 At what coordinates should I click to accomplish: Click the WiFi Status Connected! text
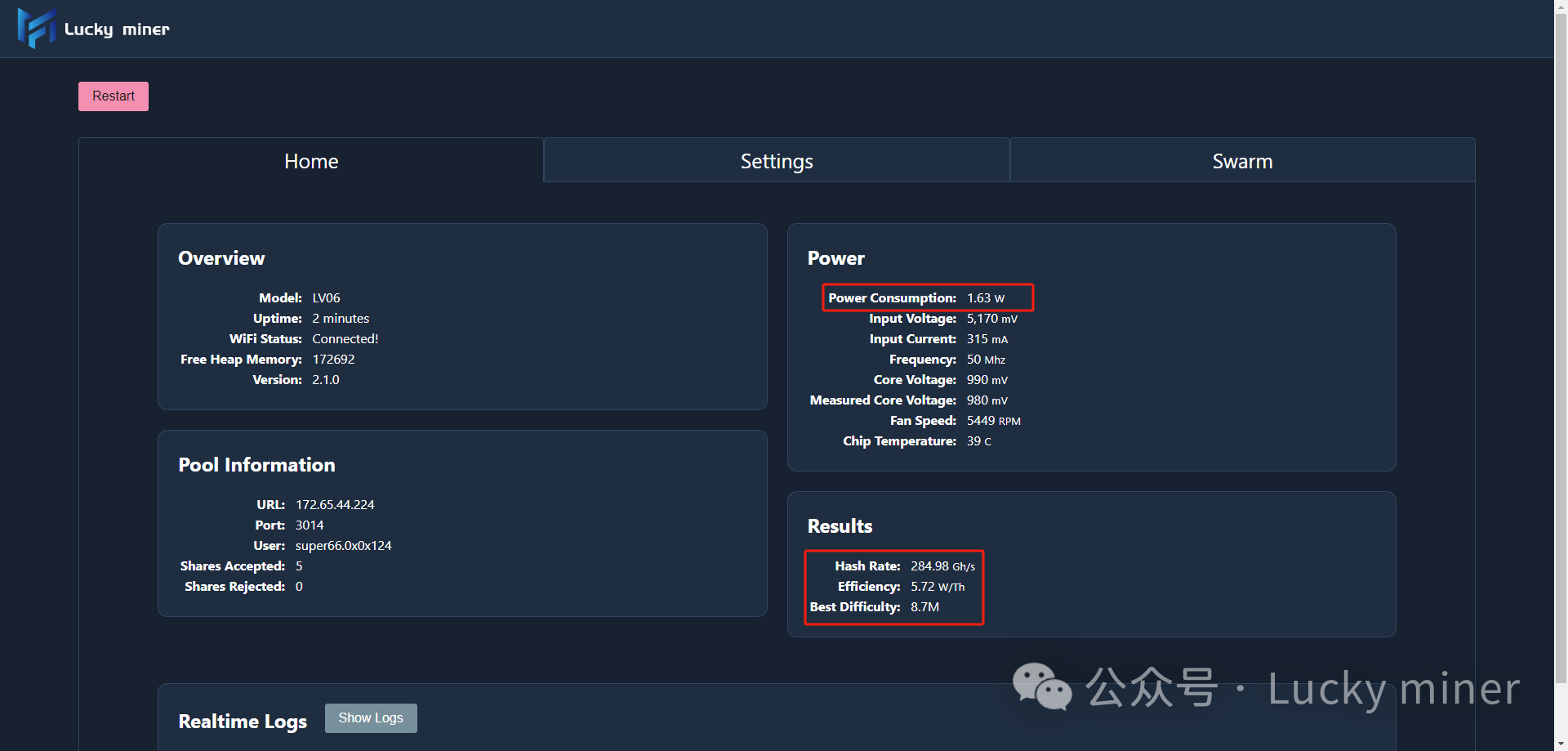[345, 339]
